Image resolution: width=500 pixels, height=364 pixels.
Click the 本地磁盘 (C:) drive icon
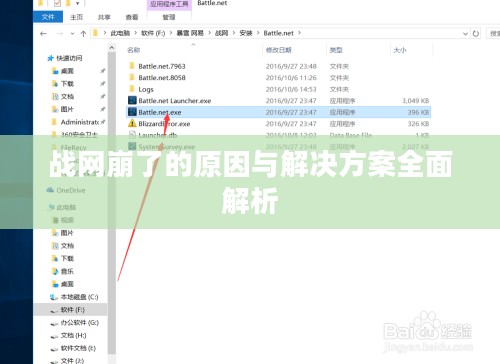(x=54, y=297)
